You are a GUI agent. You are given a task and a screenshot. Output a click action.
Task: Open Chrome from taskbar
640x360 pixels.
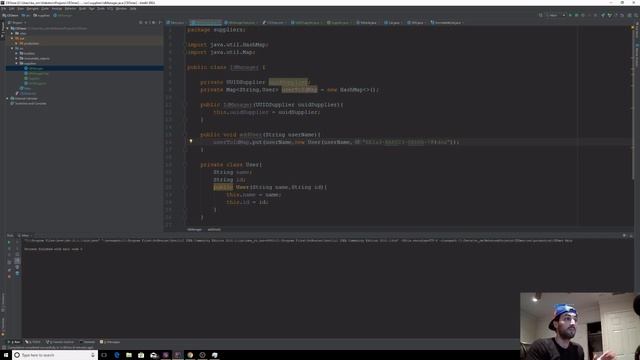(190, 355)
